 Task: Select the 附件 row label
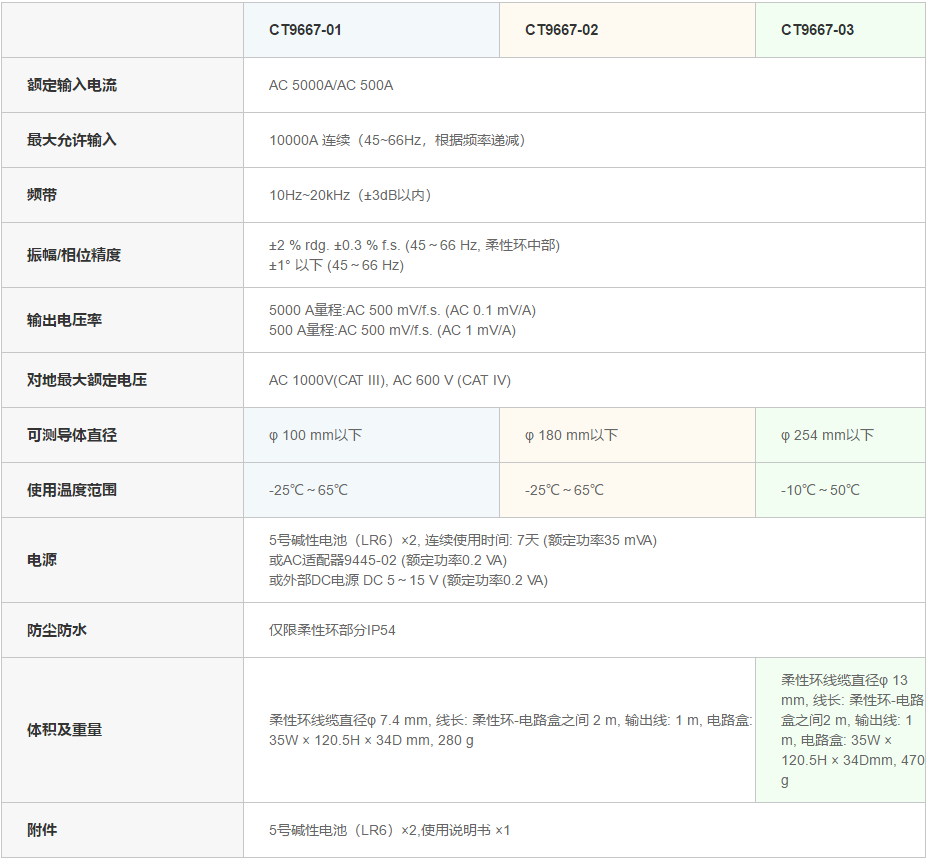point(41,830)
